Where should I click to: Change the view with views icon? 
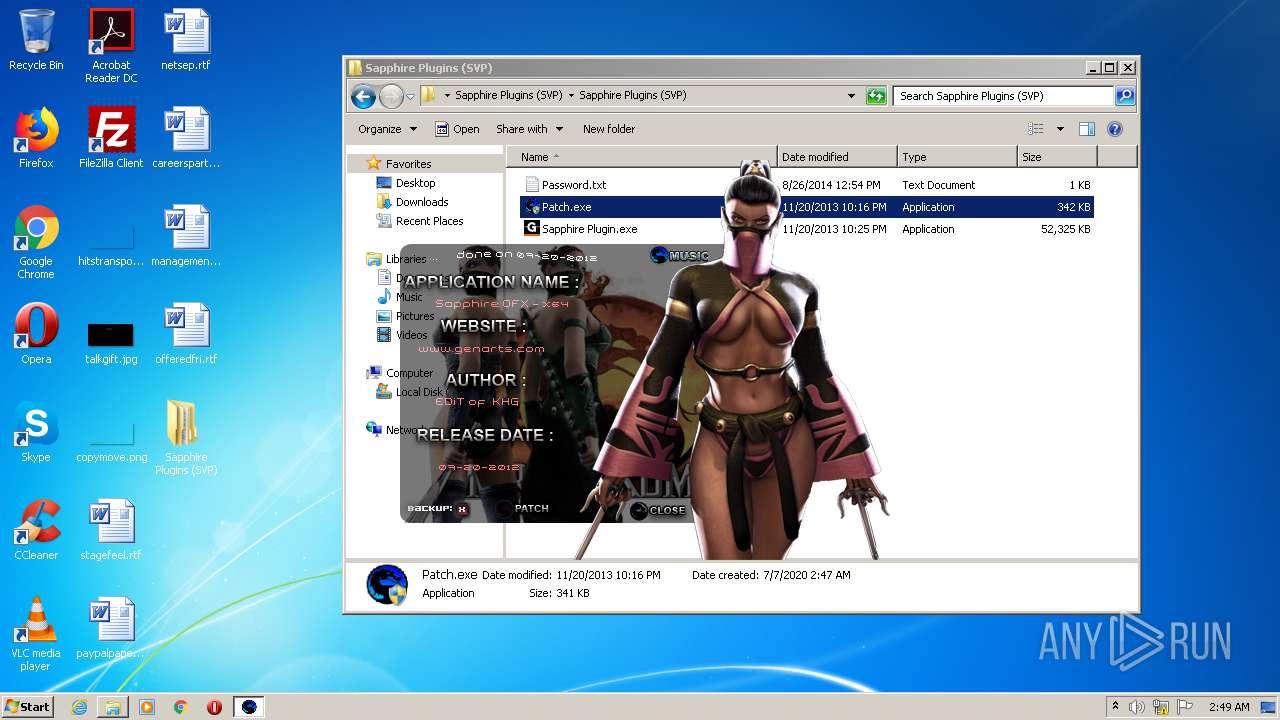pyautogui.click(x=1036, y=129)
